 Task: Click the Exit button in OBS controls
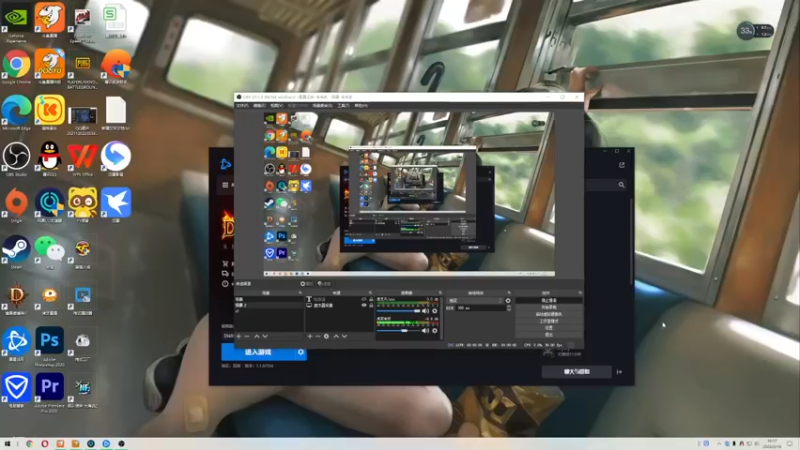[x=549, y=334]
